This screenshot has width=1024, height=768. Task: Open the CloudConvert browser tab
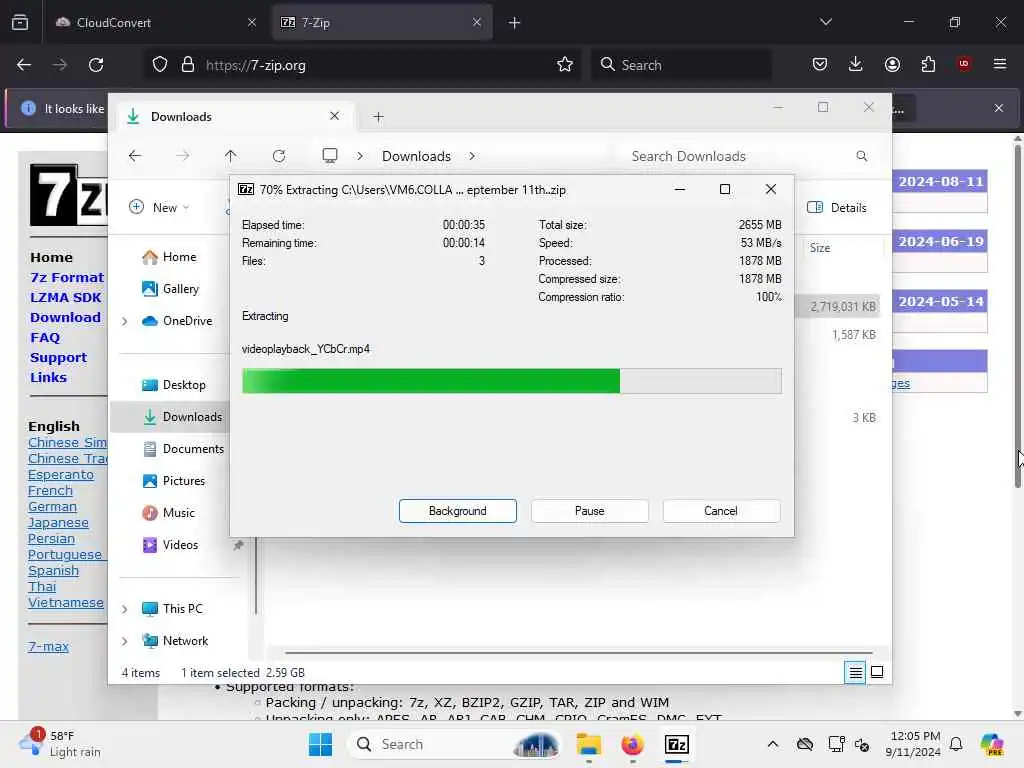pyautogui.click(x=155, y=22)
